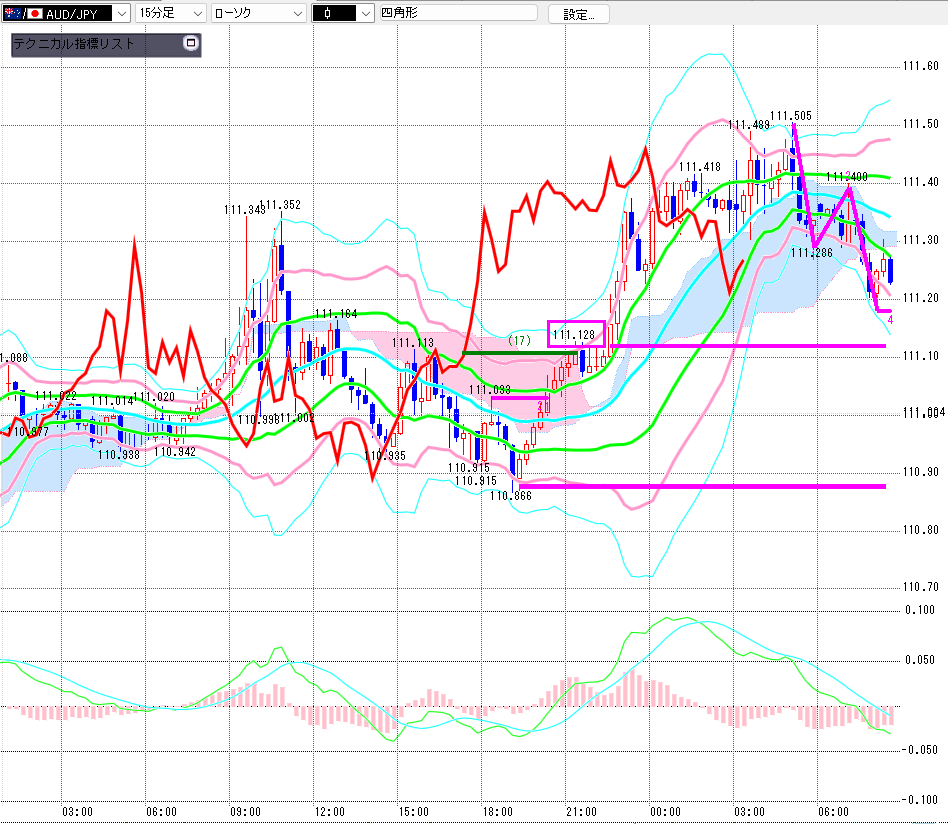Screen dimensions: 948x824
Task: Click the 00:00 time axis label
Action: point(666,812)
